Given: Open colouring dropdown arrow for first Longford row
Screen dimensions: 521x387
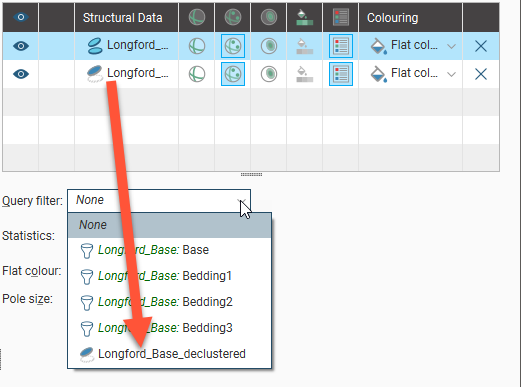Looking at the screenshot, I should coord(451,46).
